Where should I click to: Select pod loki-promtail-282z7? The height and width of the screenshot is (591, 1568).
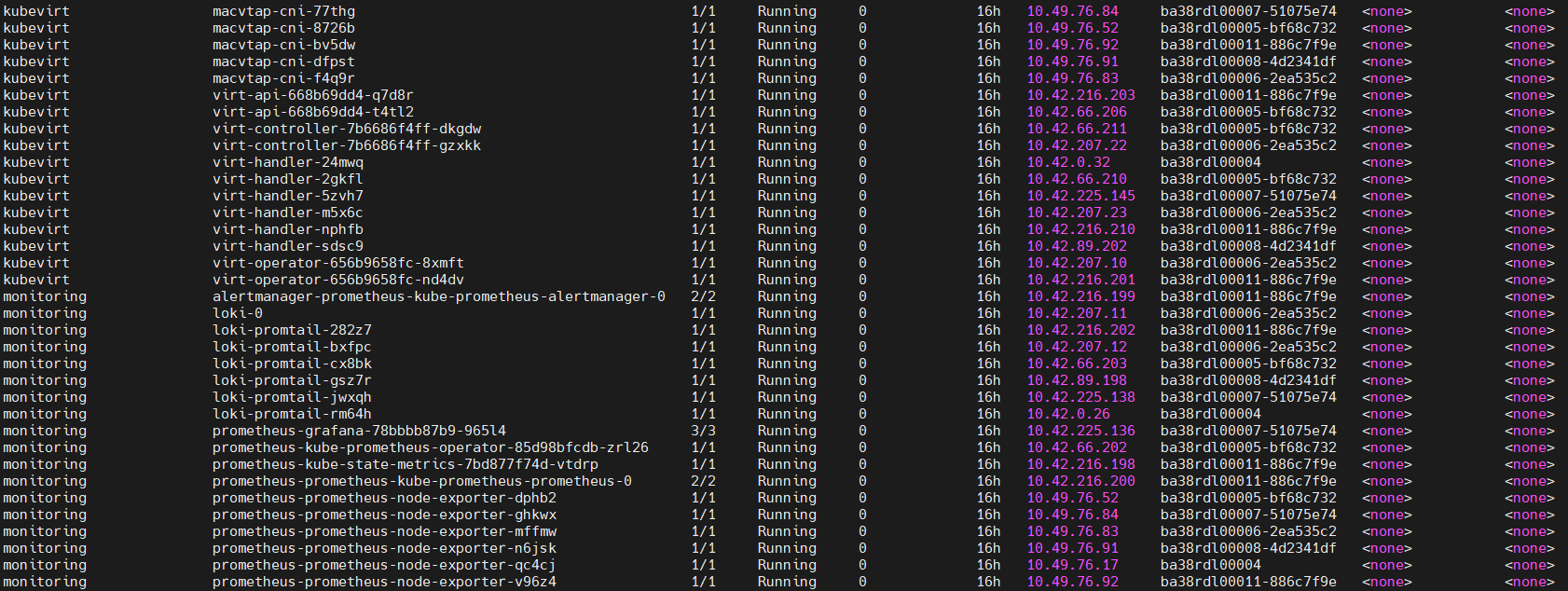click(x=292, y=330)
